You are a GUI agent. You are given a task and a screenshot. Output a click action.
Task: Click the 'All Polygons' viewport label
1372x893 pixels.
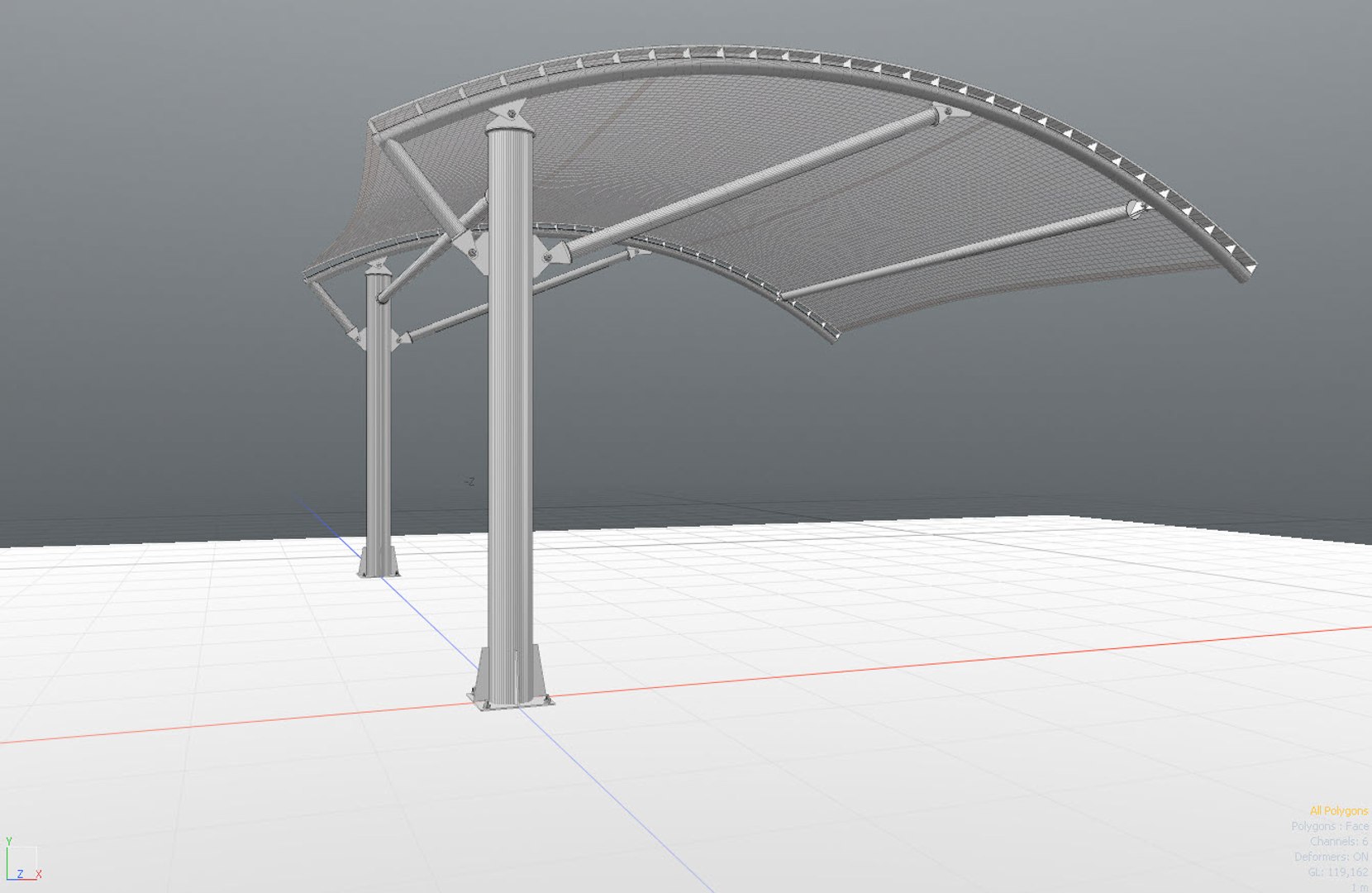[1339, 811]
